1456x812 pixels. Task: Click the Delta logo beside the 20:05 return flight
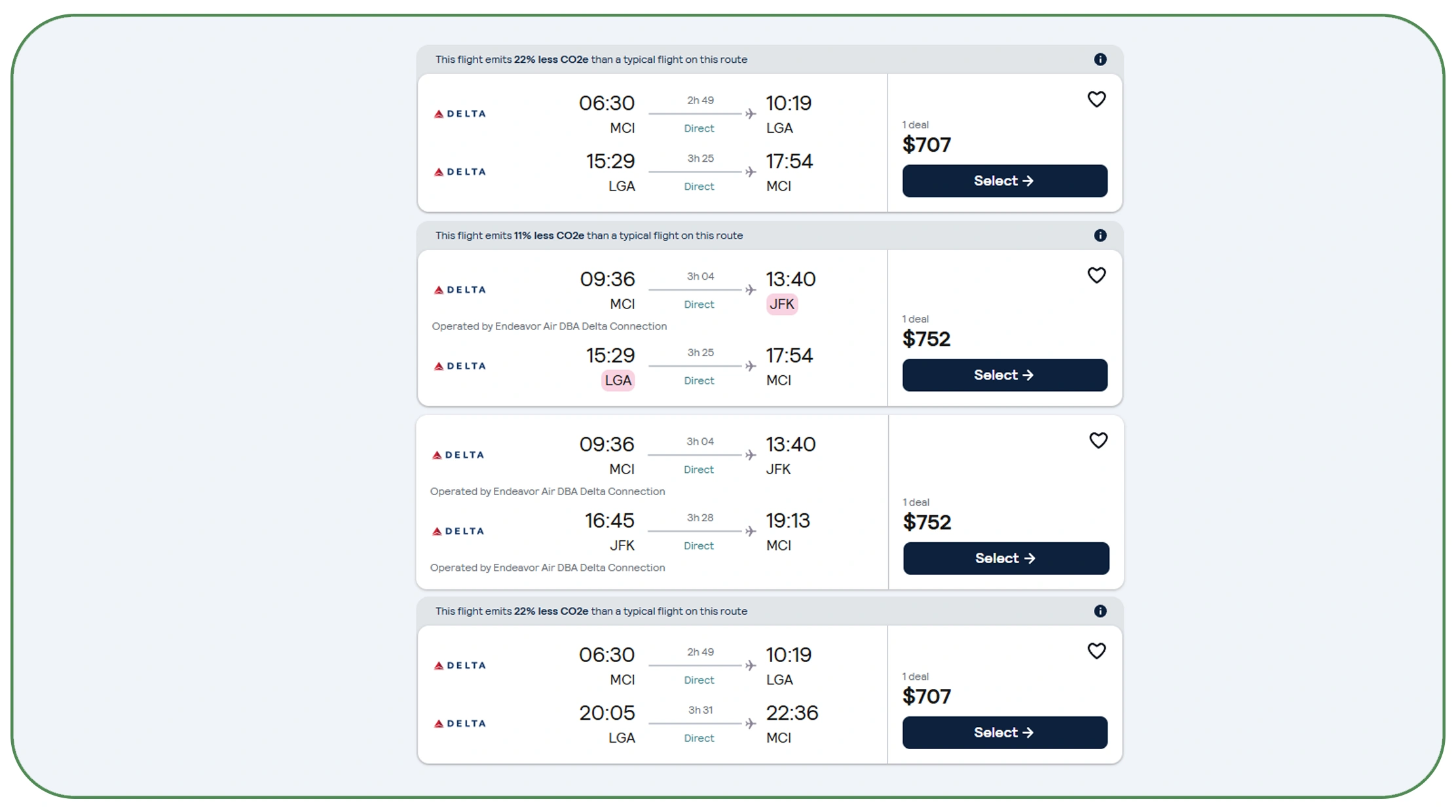point(458,723)
